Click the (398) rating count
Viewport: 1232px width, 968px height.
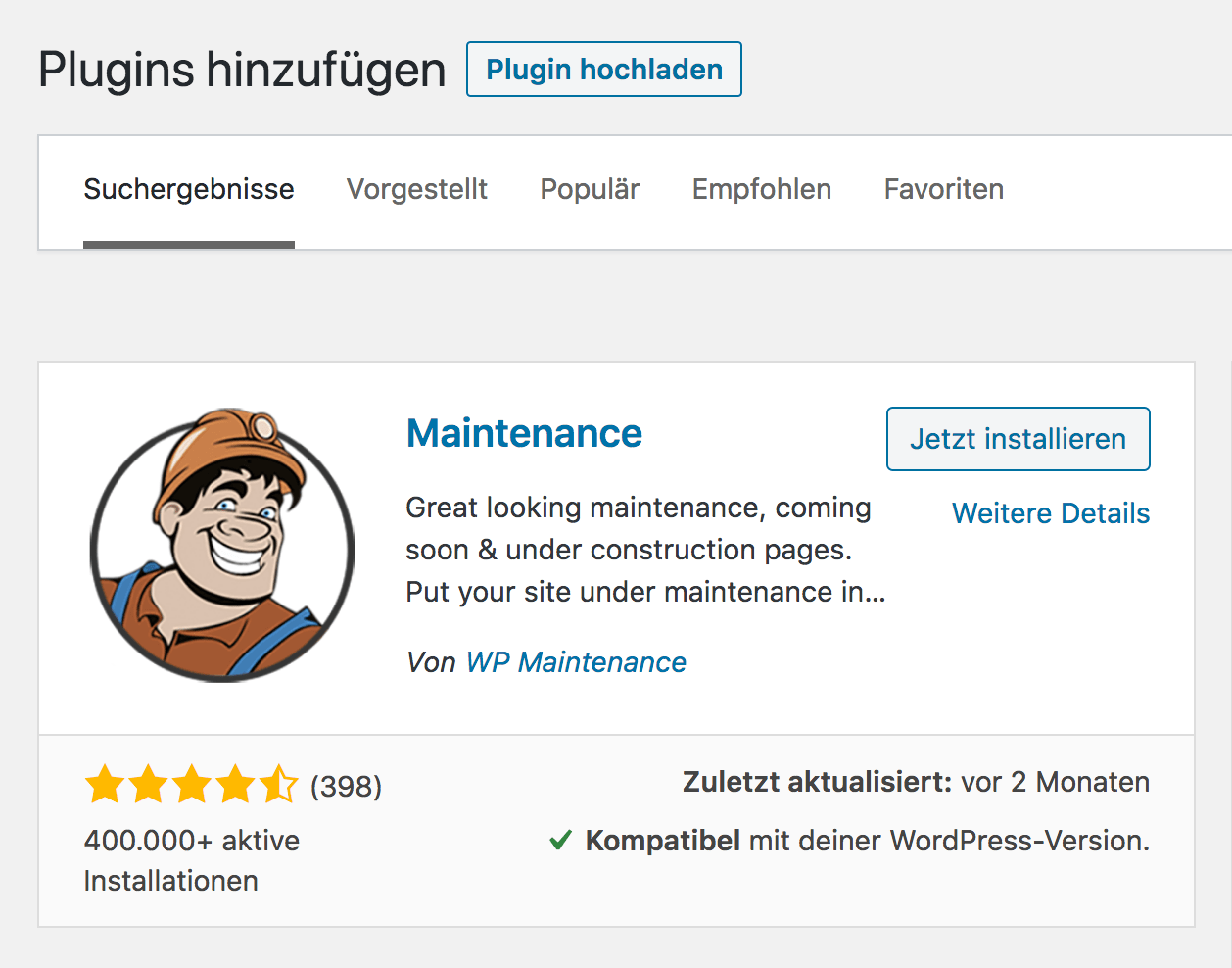coord(346,786)
